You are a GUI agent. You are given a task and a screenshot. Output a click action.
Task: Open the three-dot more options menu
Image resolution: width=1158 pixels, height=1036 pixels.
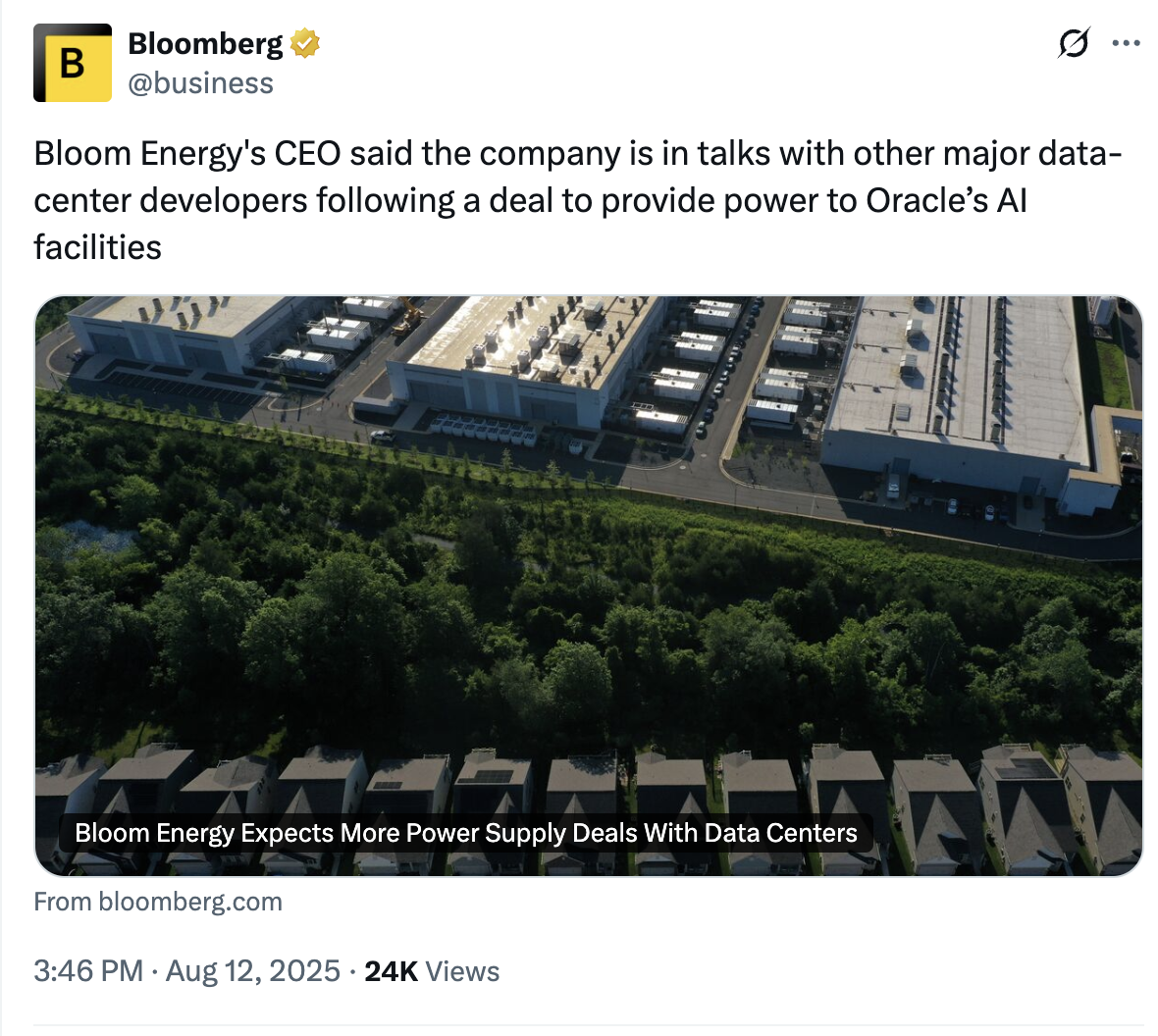coord(1126,44)
